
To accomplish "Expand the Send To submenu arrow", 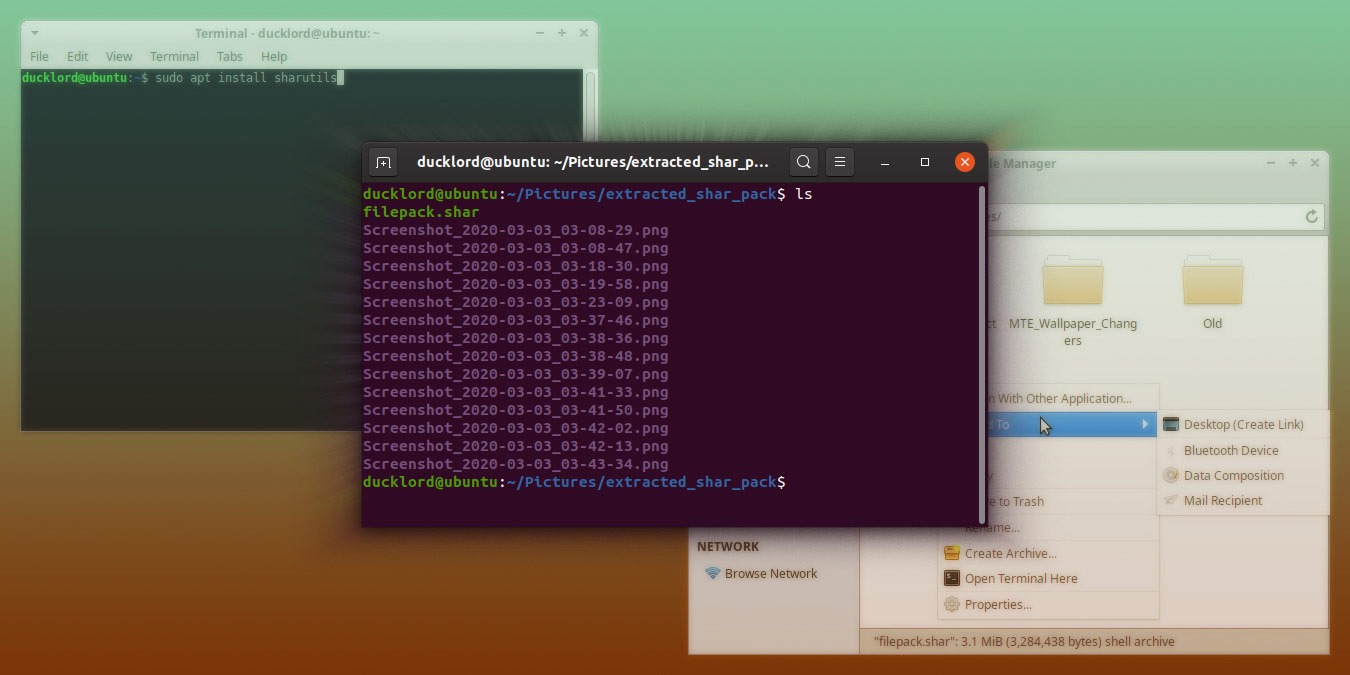I will (1146, 424).
